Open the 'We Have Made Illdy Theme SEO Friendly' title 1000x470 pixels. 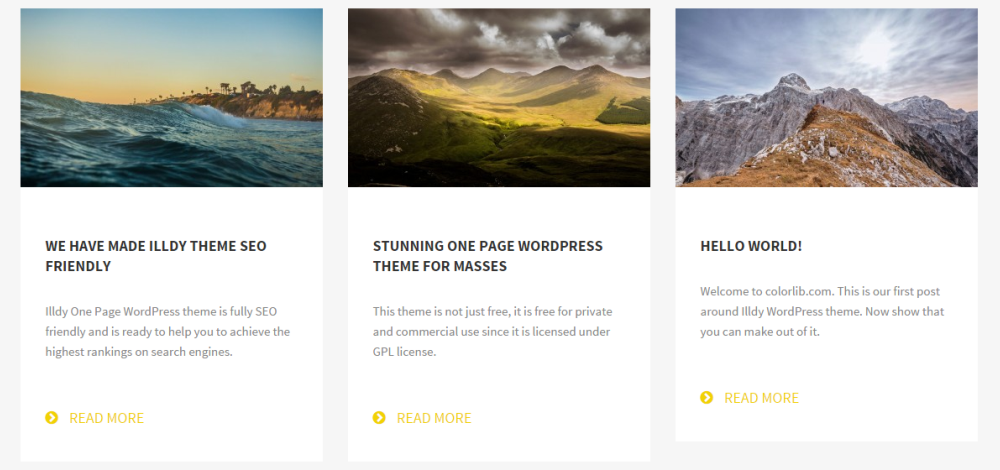pos(155,256)
